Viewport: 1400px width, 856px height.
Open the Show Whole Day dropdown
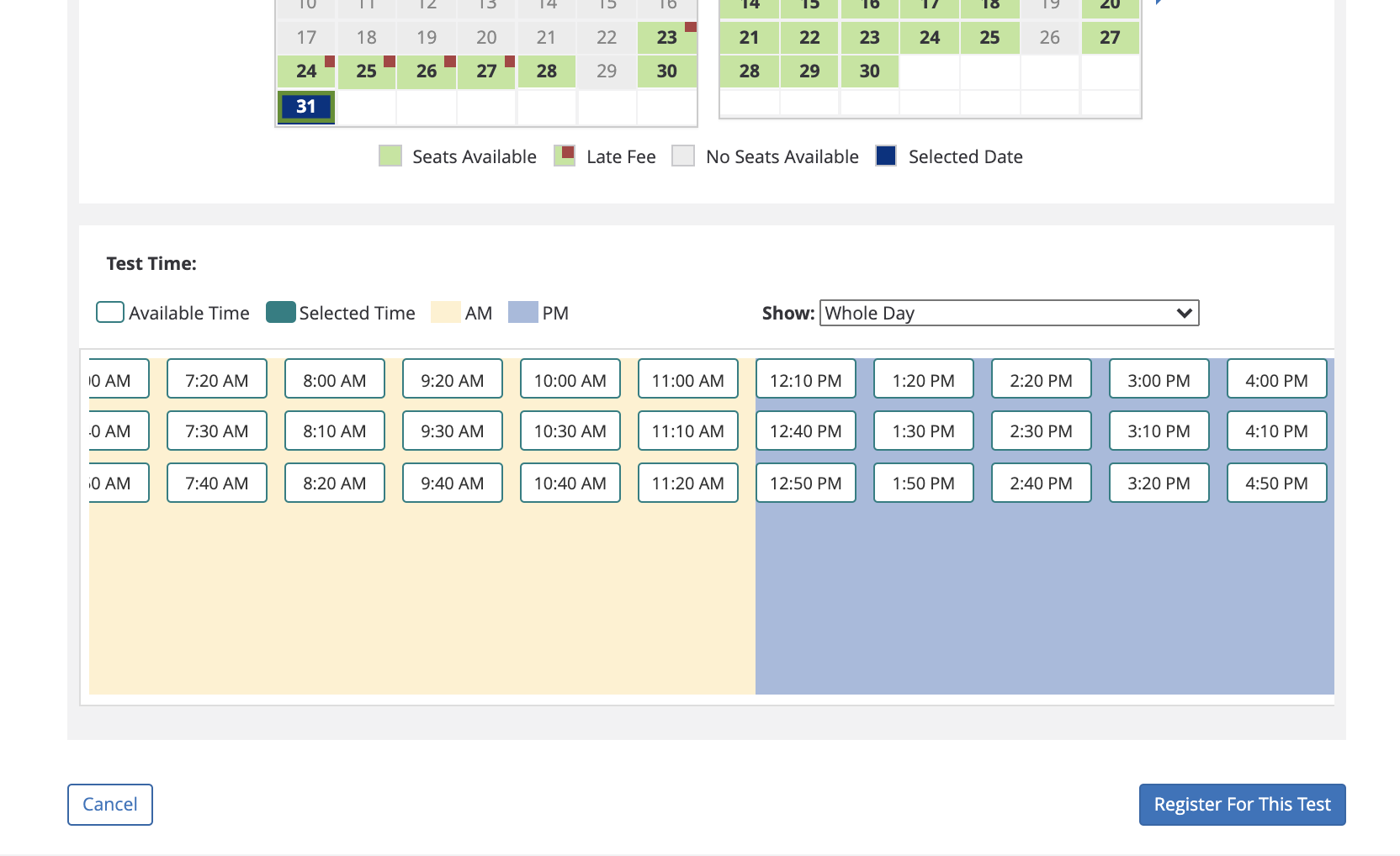pyautogui.click(x=1009, y=313)
